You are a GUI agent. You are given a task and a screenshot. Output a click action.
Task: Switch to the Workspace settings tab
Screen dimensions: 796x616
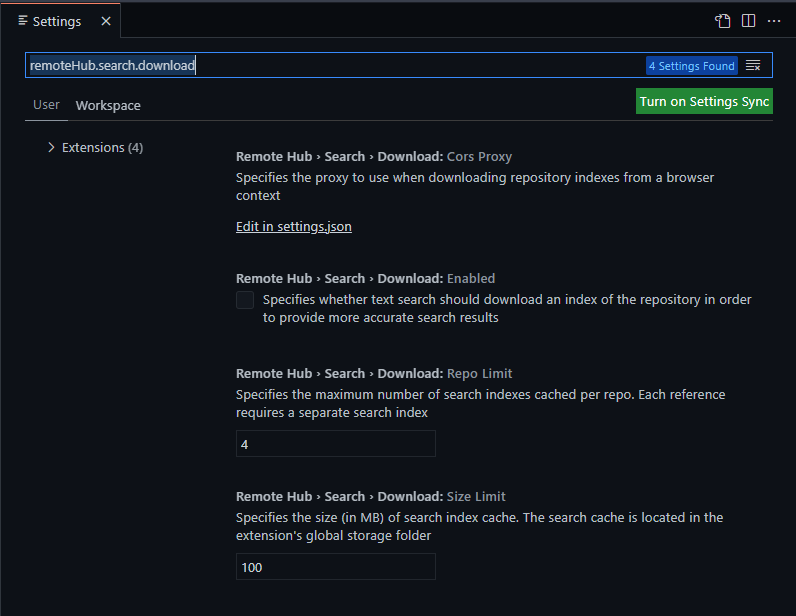click(x=108, y=105)
